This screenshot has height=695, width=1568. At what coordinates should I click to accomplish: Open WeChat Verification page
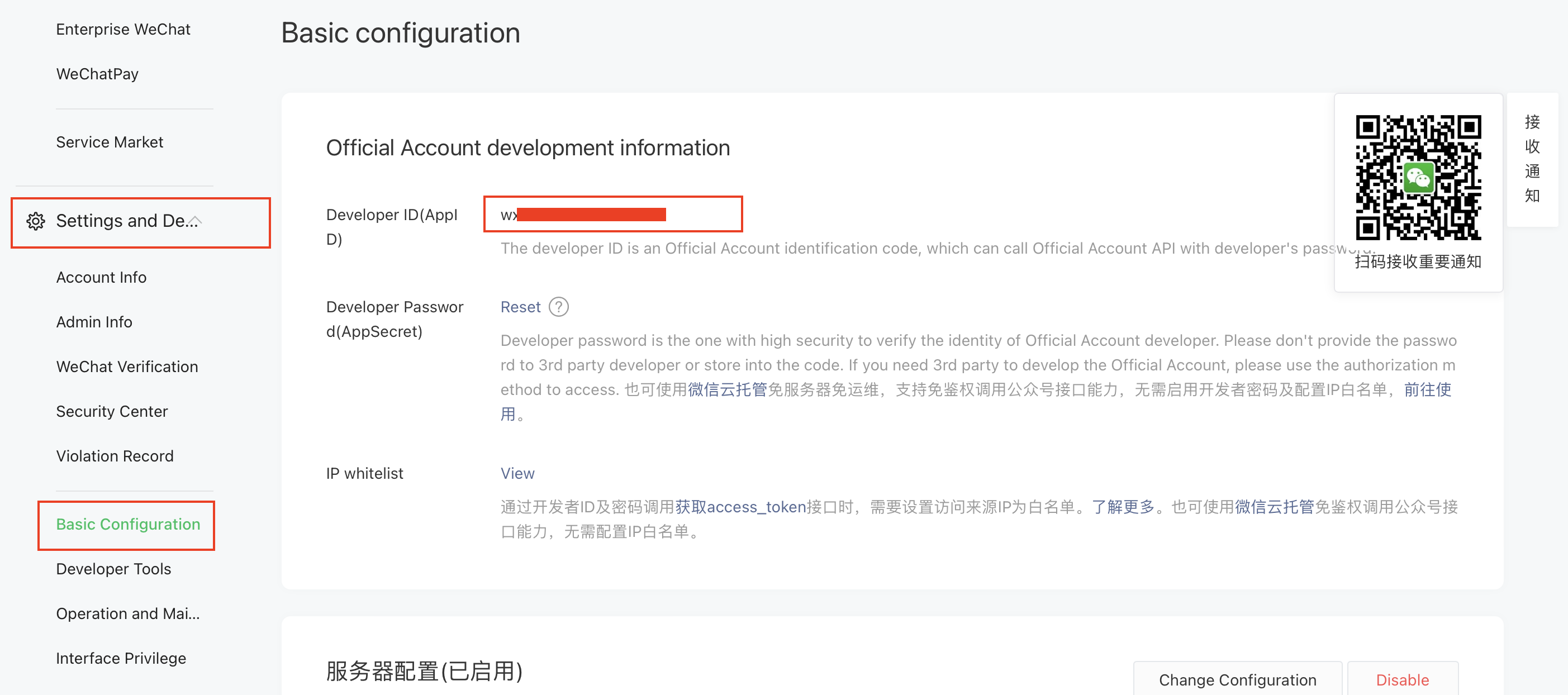click(x=127, y=366)
